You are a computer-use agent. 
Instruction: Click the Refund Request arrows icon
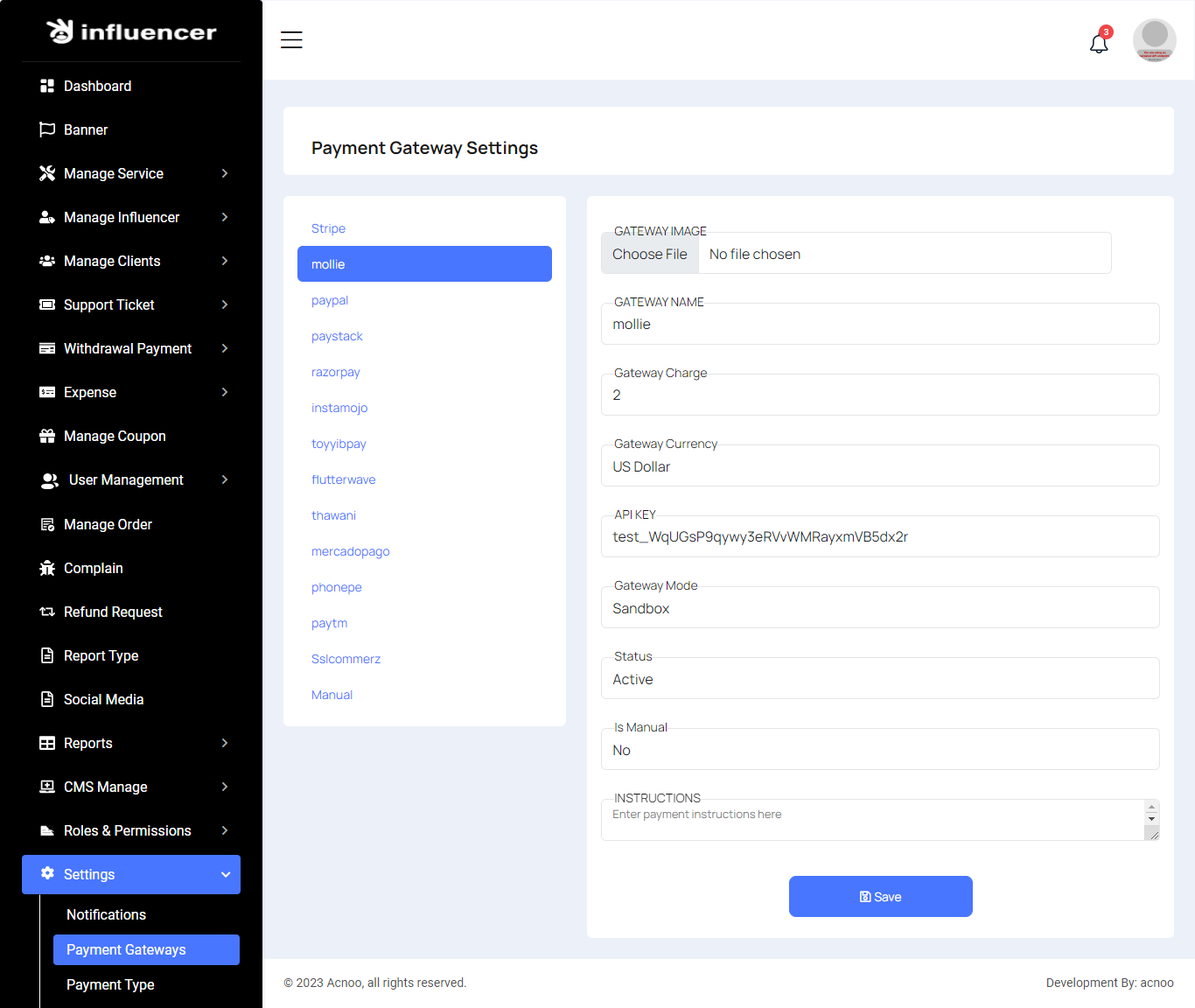coord(47,612)
